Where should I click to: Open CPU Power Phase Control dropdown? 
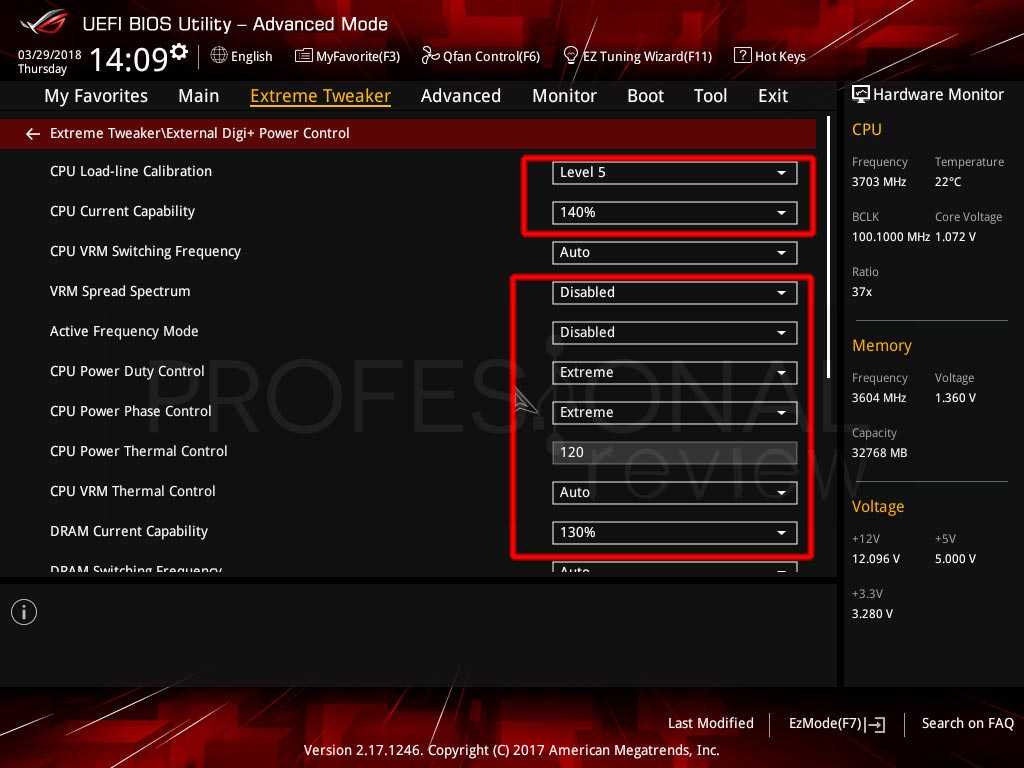pos(675,412)
